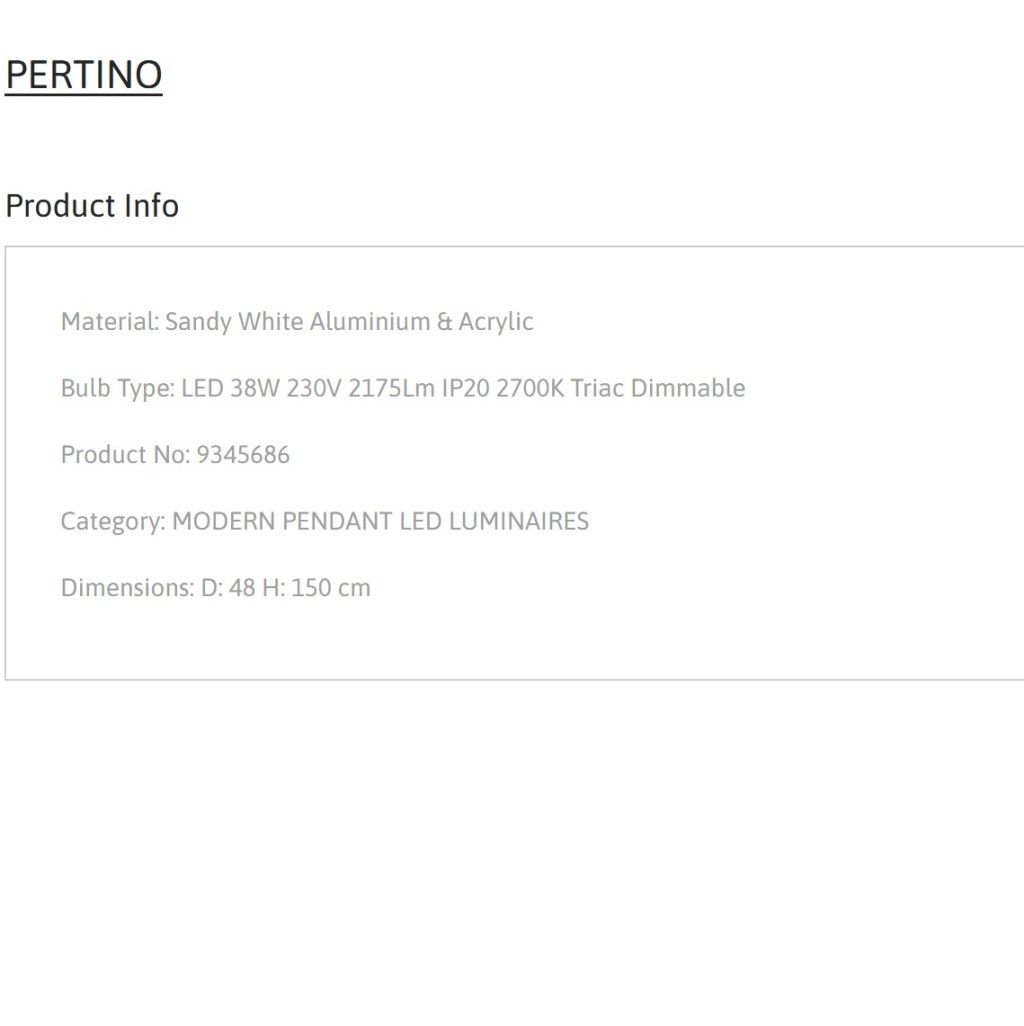Click the Sandy White Aluminium text
The width and height of the screenshot is (1024, 1026).
coord(298,321)
